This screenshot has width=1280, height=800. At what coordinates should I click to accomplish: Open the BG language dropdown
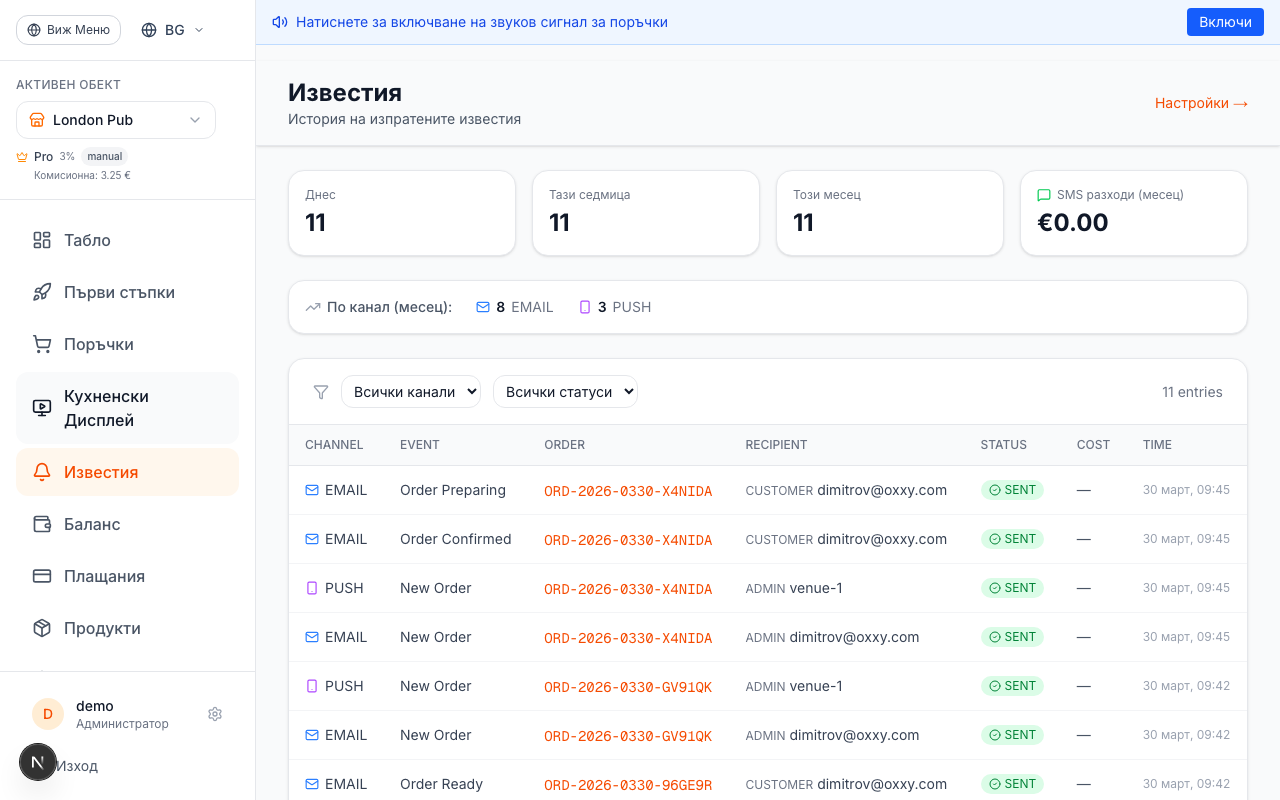pyautogui.click(x=173, y=30)
